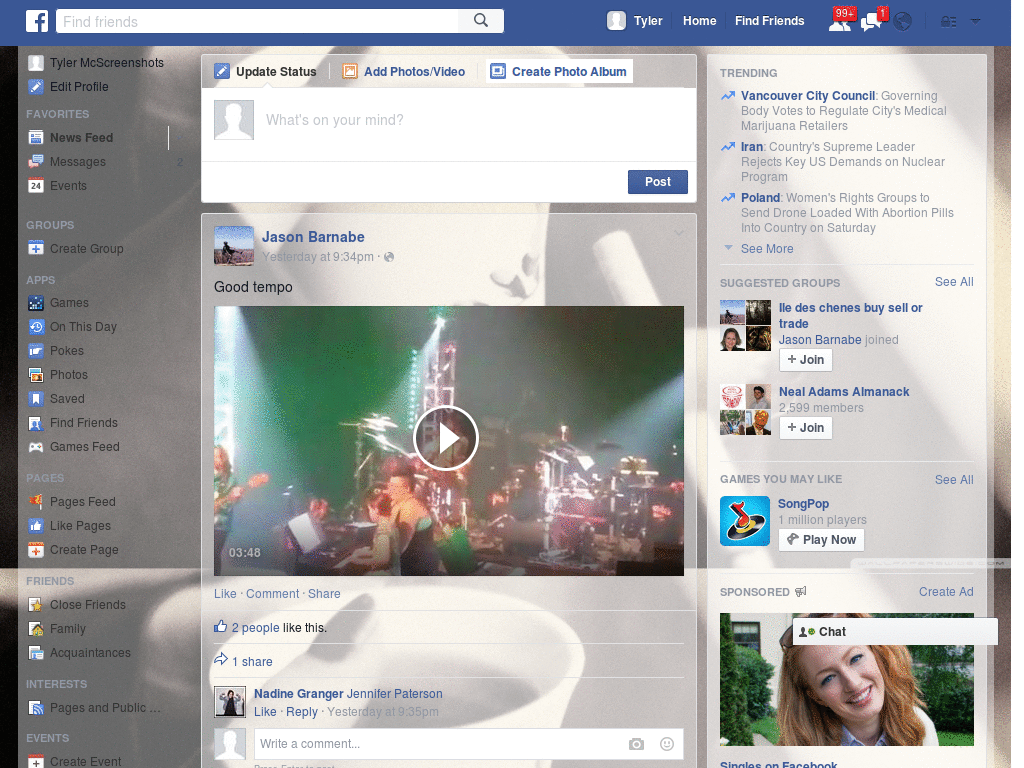Screen dimensions: 1024x768
Task: Open the Poland trending topic
Action: coord(760,198)
